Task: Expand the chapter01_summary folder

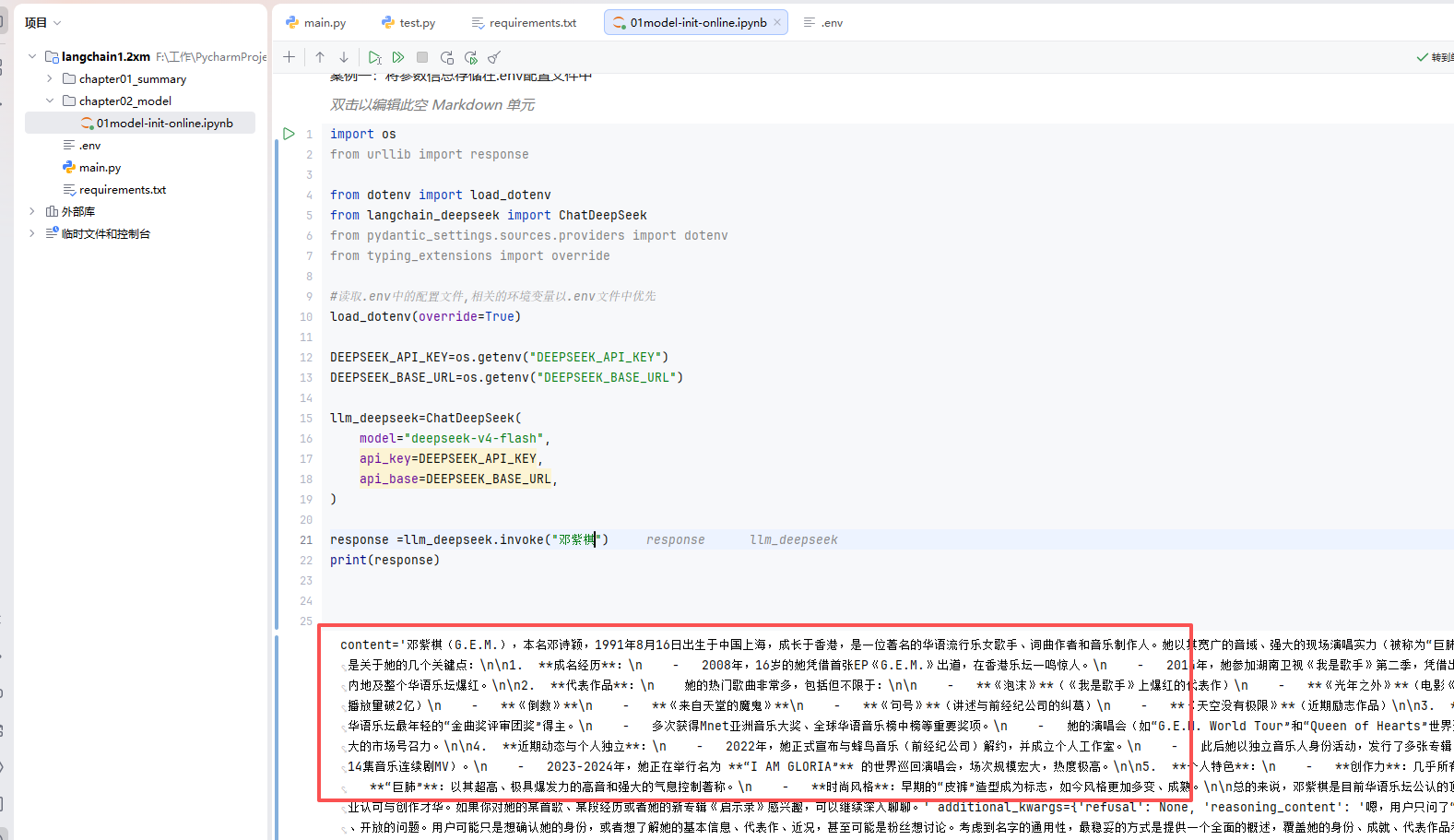Action: coord(50,78)
